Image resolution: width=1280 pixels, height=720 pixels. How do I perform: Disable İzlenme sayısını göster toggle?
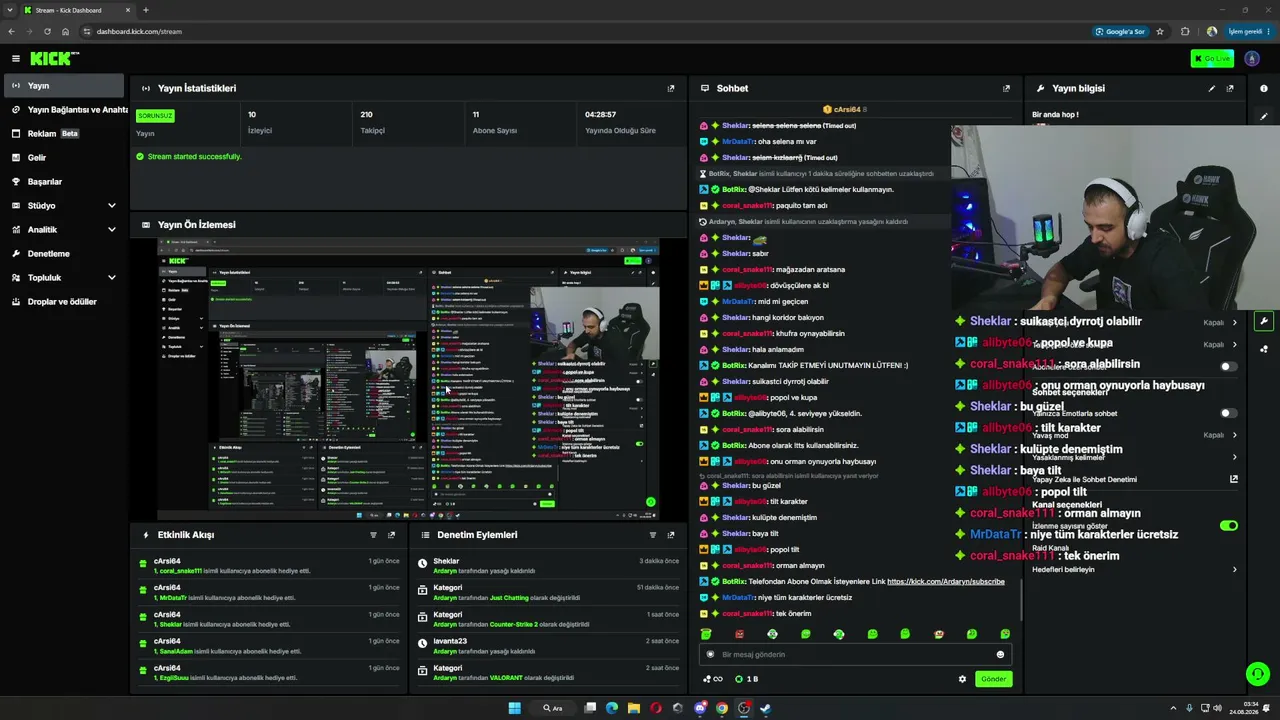coord(1229,525)
